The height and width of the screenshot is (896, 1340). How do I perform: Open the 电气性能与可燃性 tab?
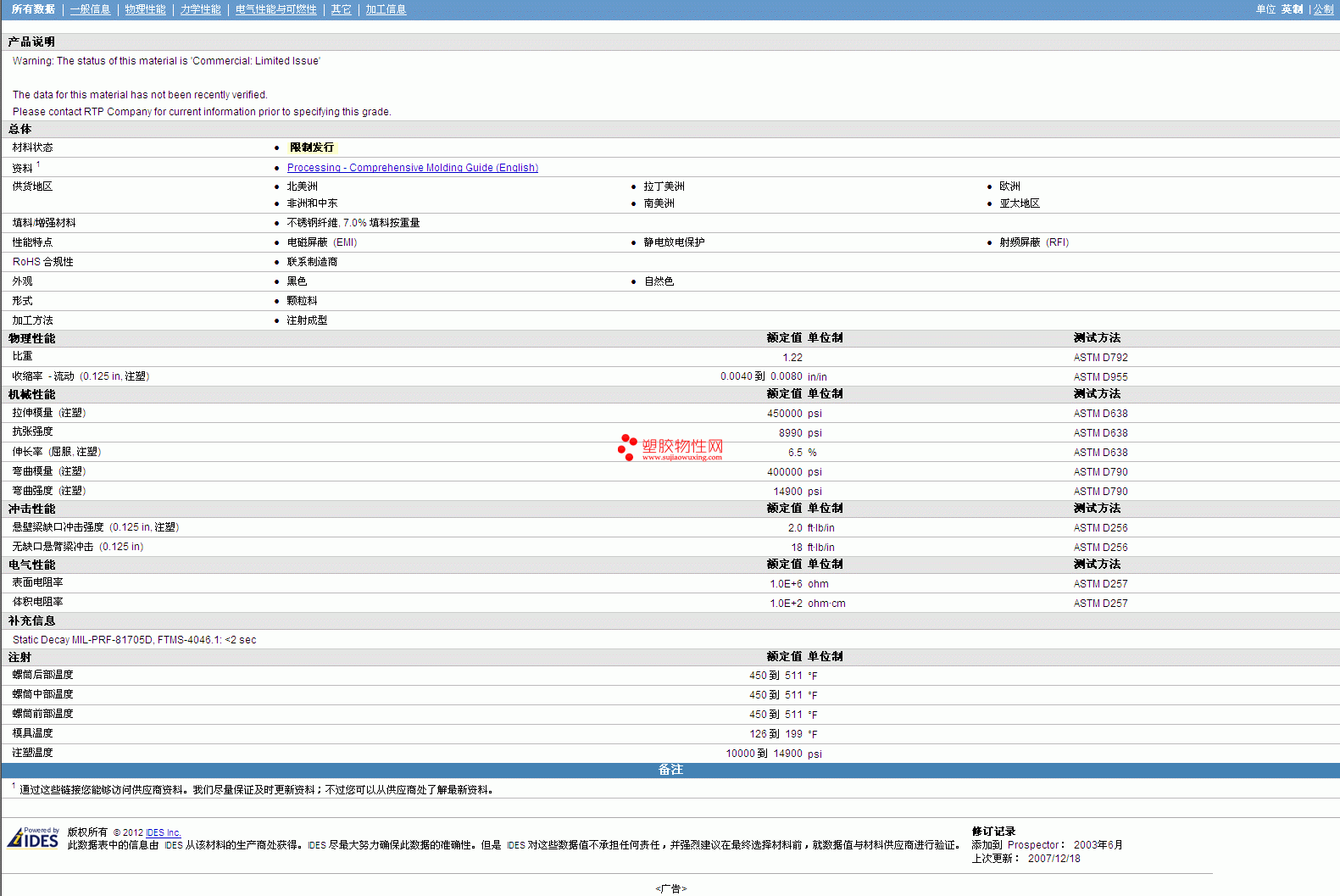pos(275,9)
